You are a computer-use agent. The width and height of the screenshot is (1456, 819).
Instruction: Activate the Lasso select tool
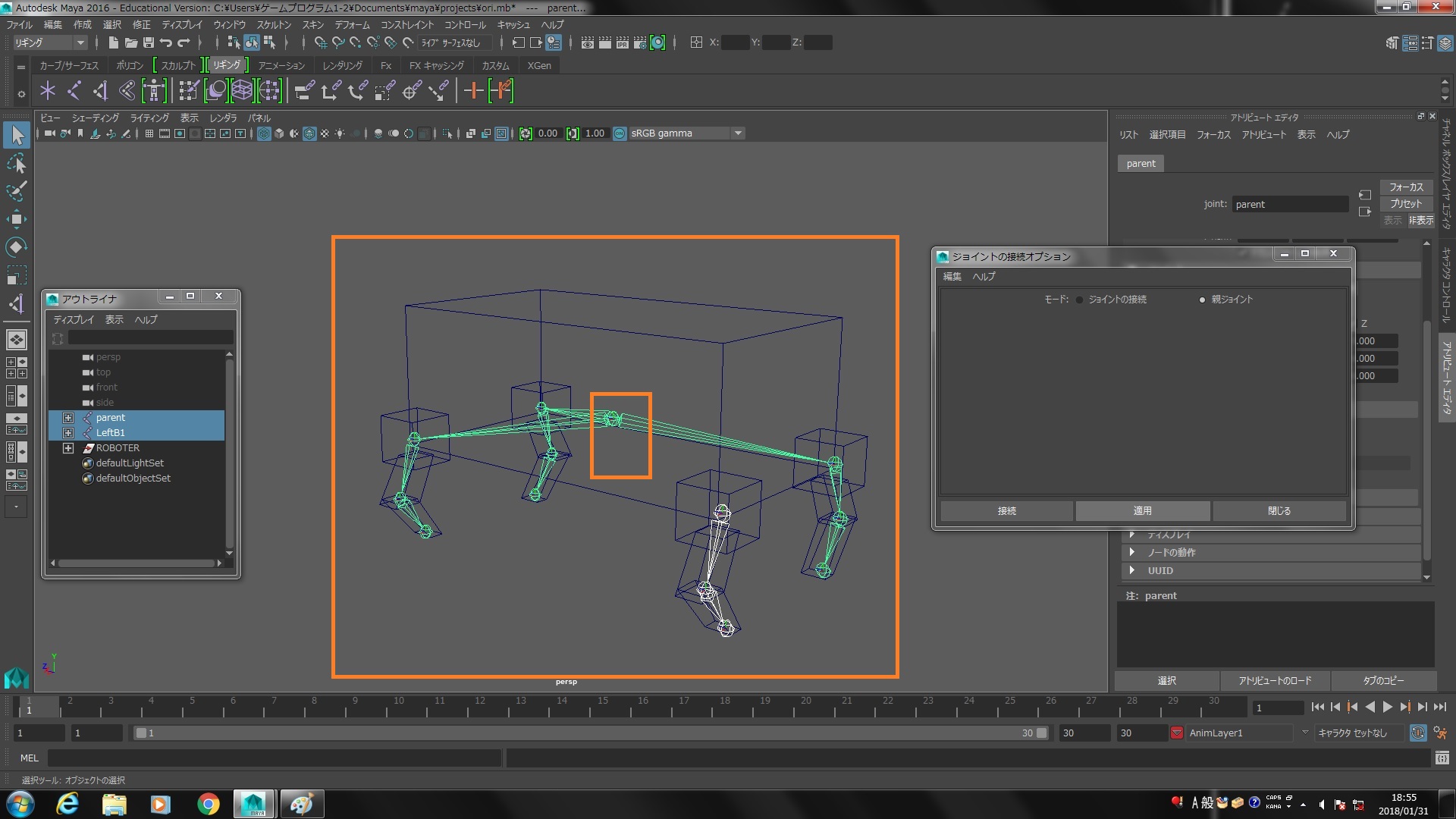17,163
